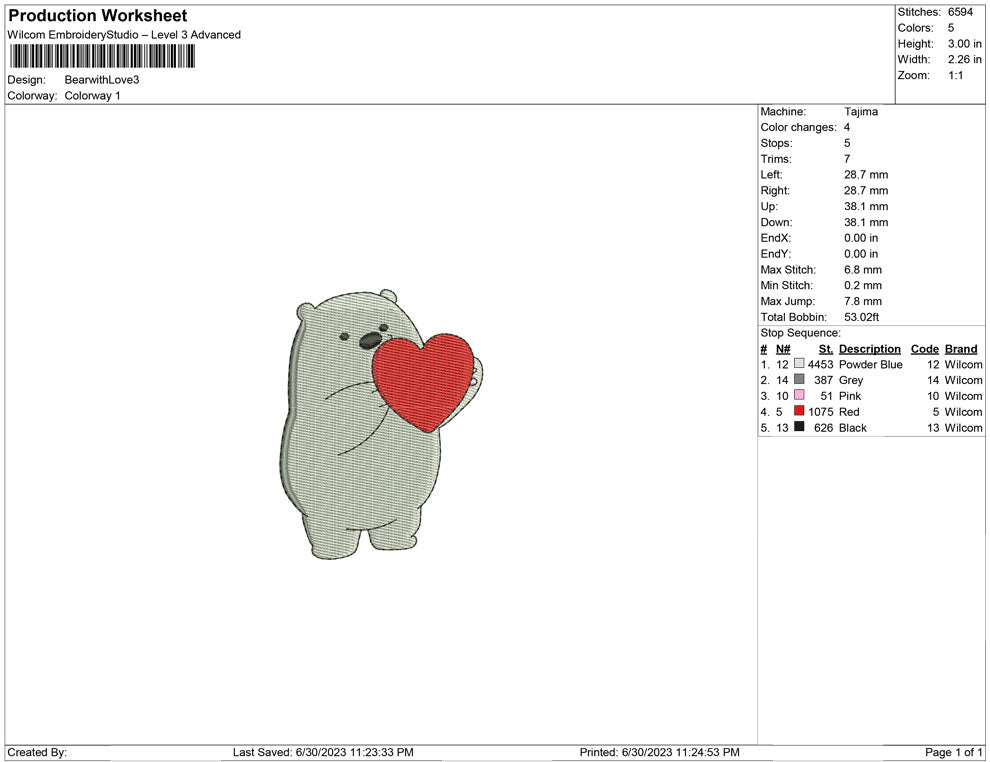The height and width of the screenshot is (762, 990).
Task: Click the barcode under the worksheet title
Action: (102, 56)
